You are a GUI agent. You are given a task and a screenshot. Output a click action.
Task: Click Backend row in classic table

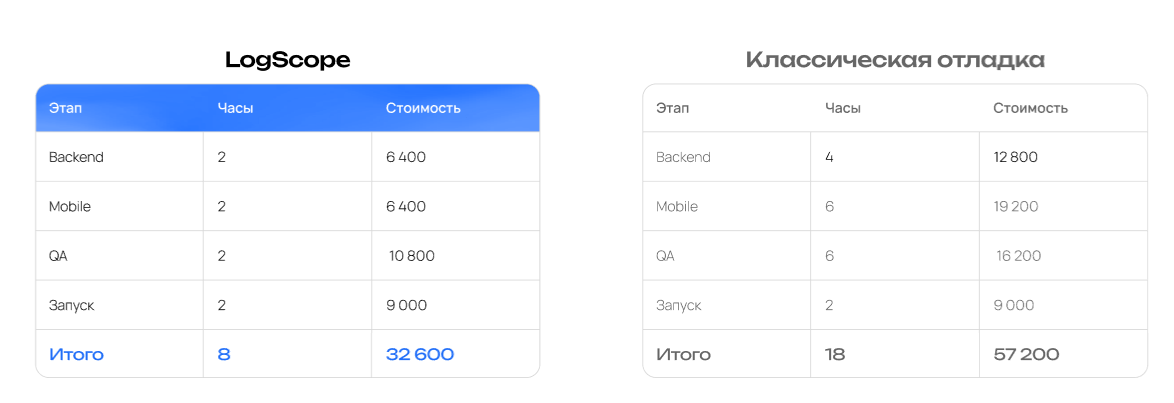click(x=683, y=157)
